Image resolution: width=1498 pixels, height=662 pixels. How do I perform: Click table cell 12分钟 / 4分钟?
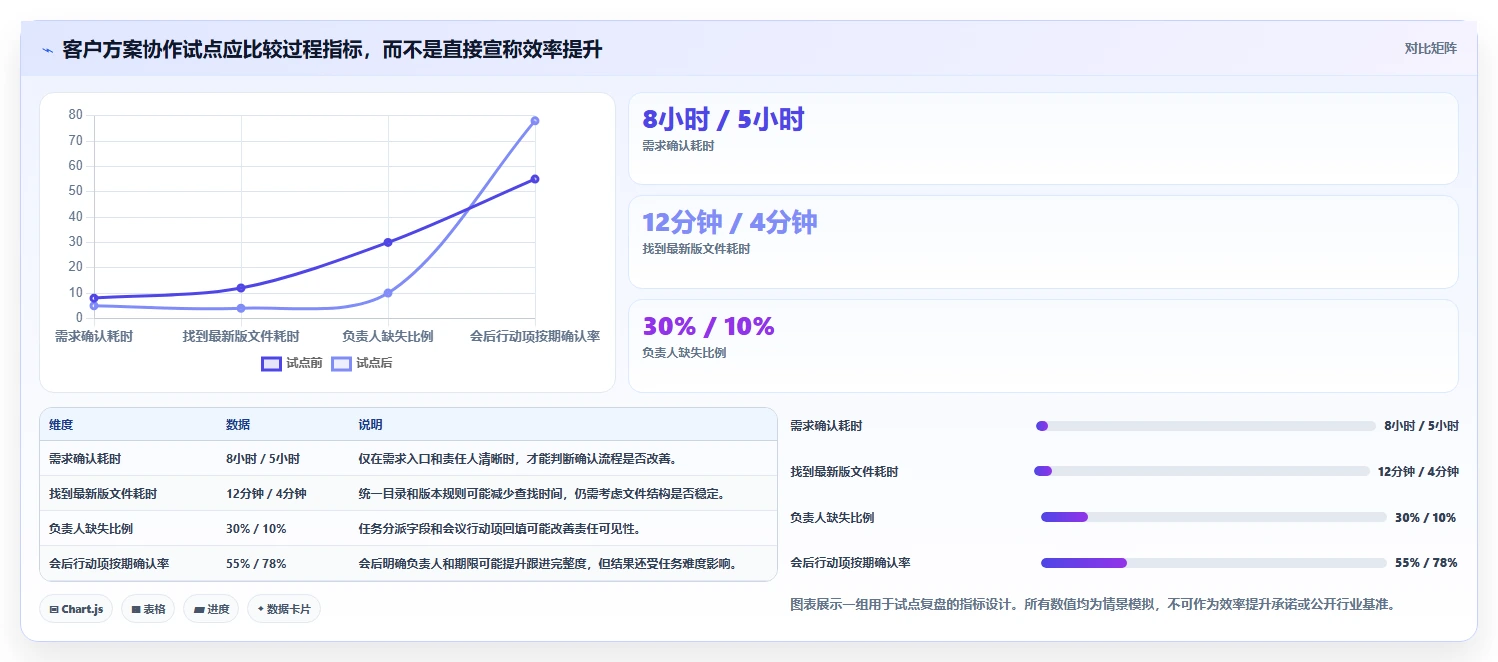click(266, 494)
